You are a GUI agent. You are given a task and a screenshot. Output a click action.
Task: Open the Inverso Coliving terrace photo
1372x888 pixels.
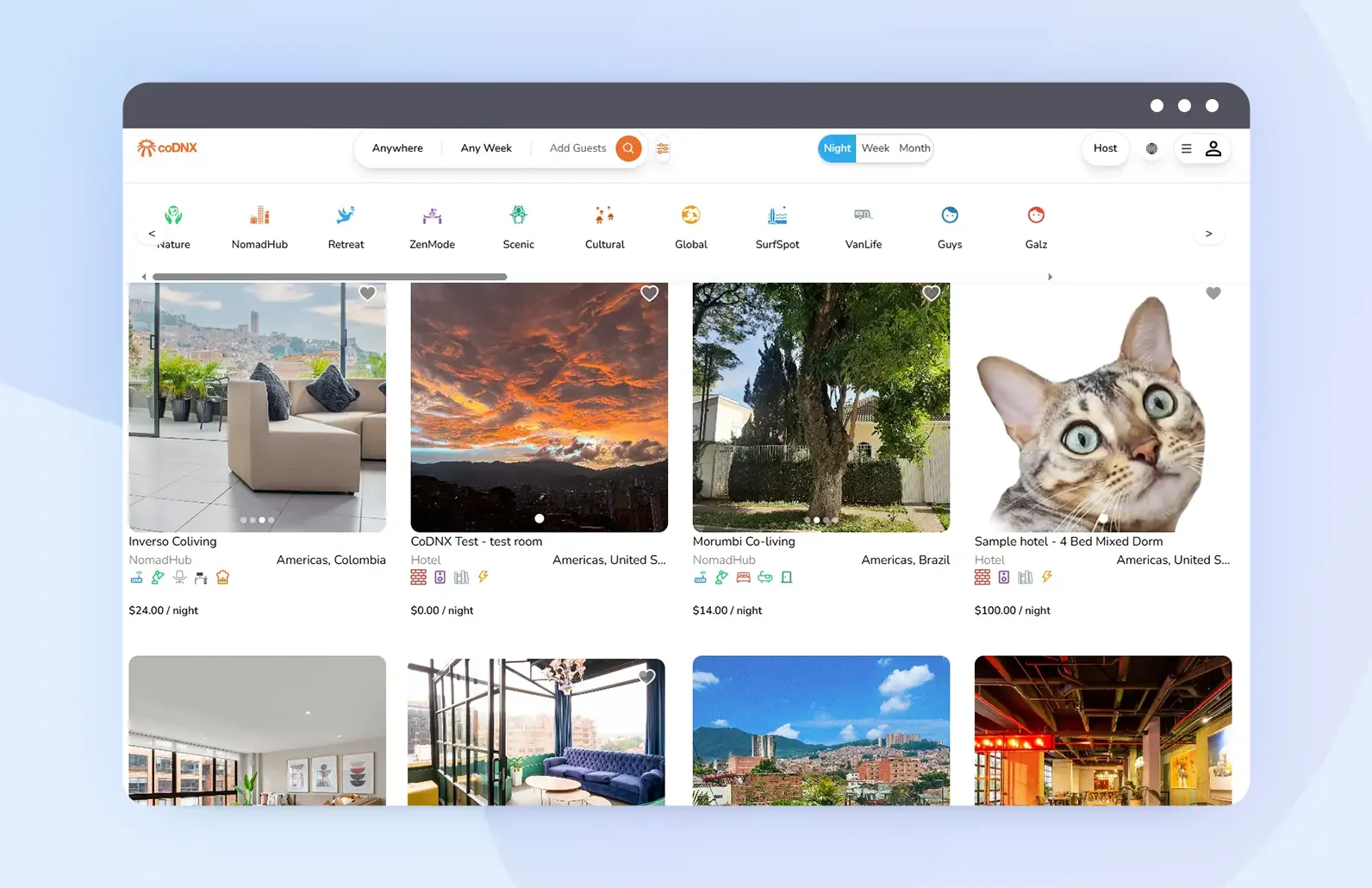[x=257, y=407]
